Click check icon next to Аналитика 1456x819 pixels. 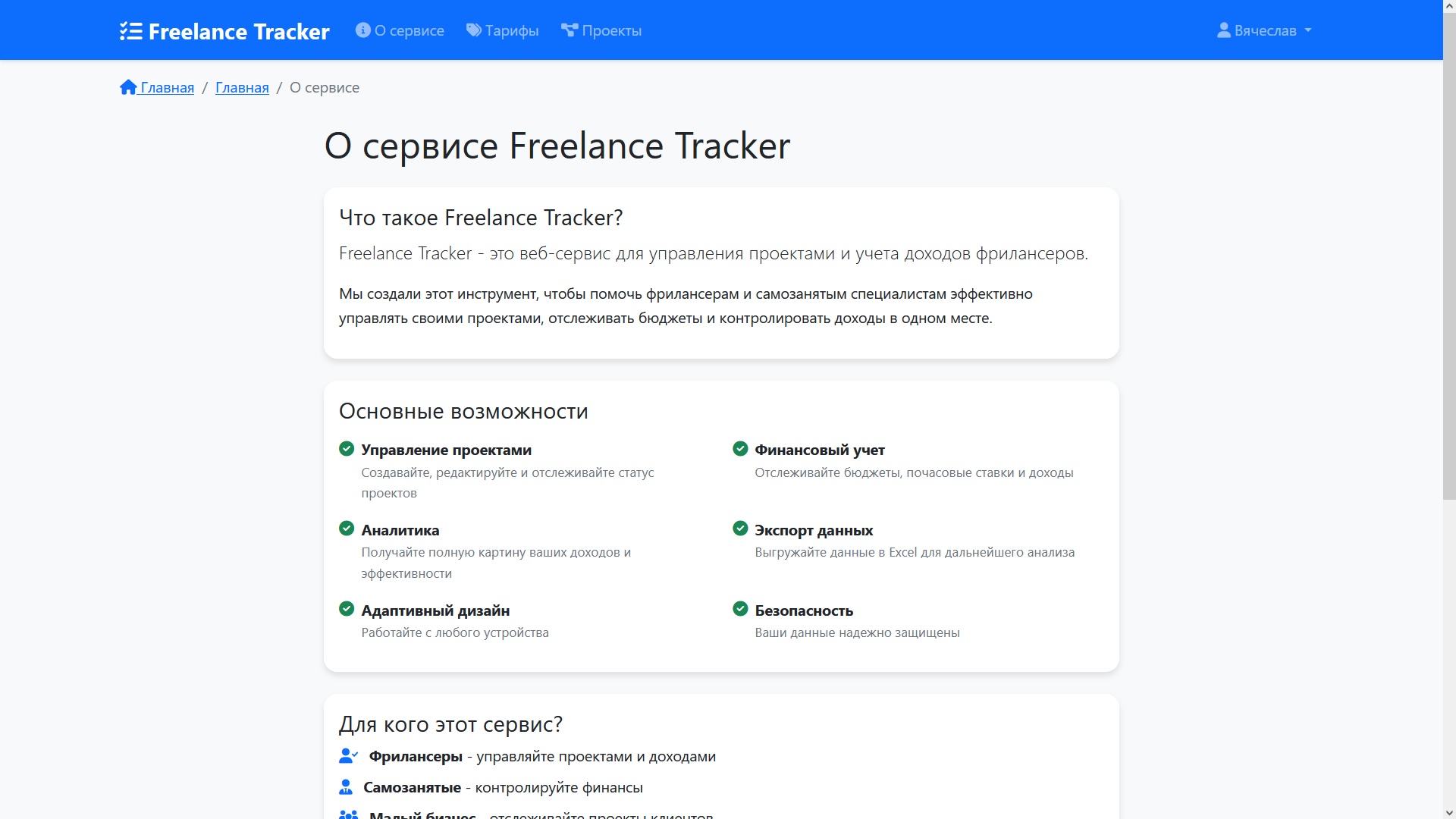(347, 529)
